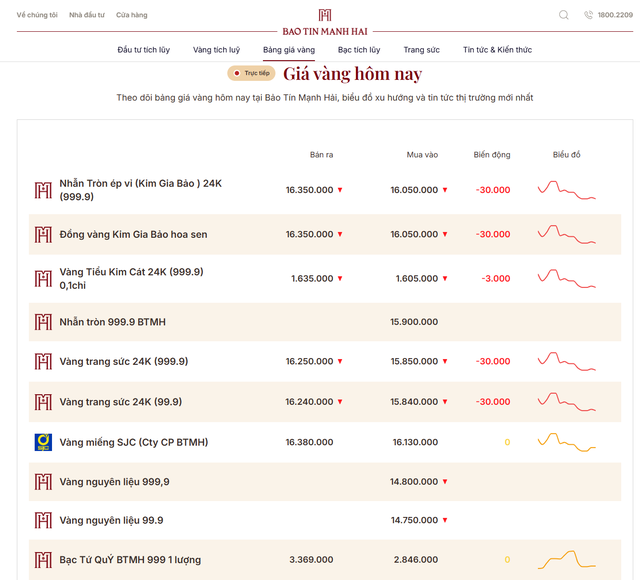This screenshot has width=640, height=580.
Task: Click the Giá vàng hôm nay heading
Action: coord(353,74)
